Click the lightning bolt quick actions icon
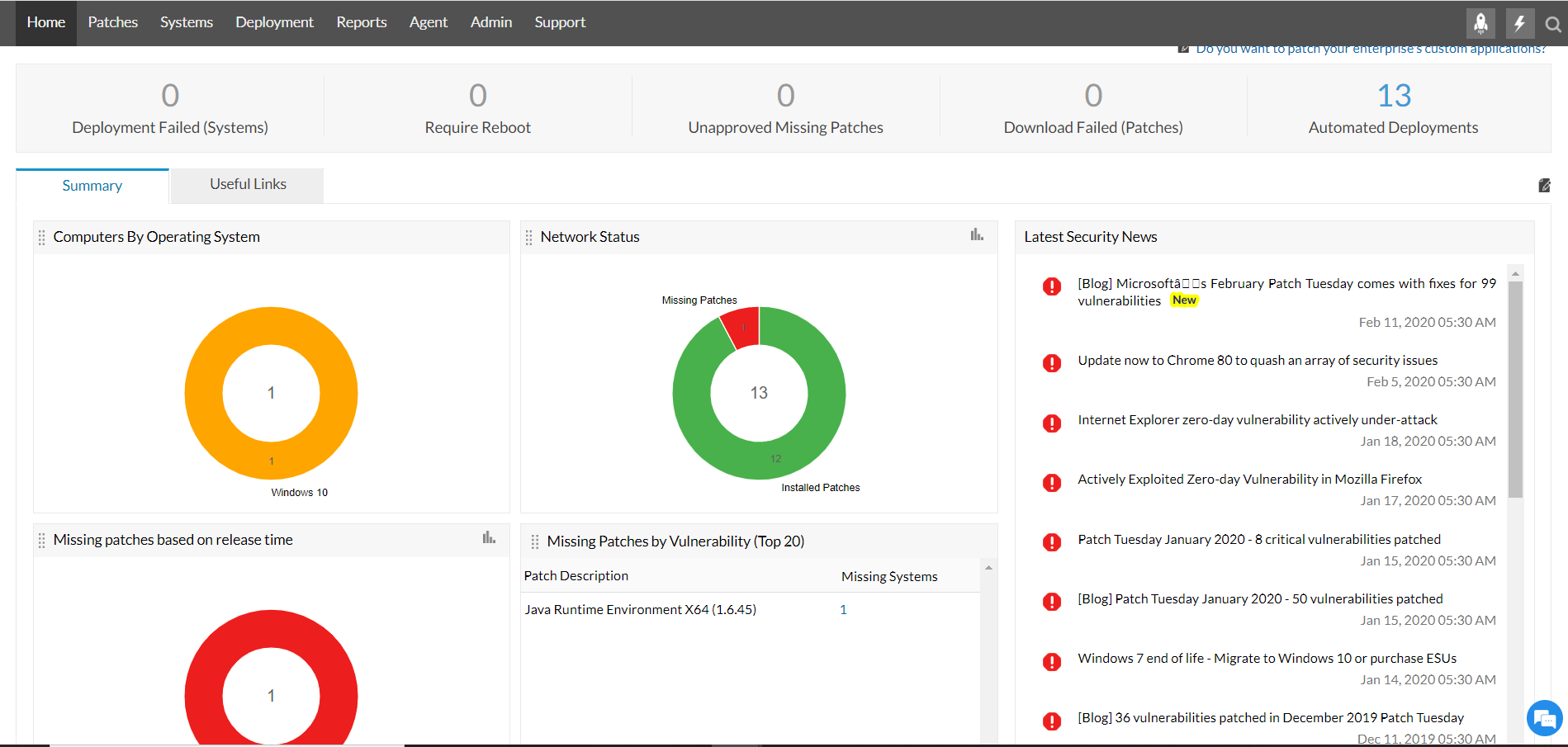Screen dimensions: 1568x747 (1519, 23)
